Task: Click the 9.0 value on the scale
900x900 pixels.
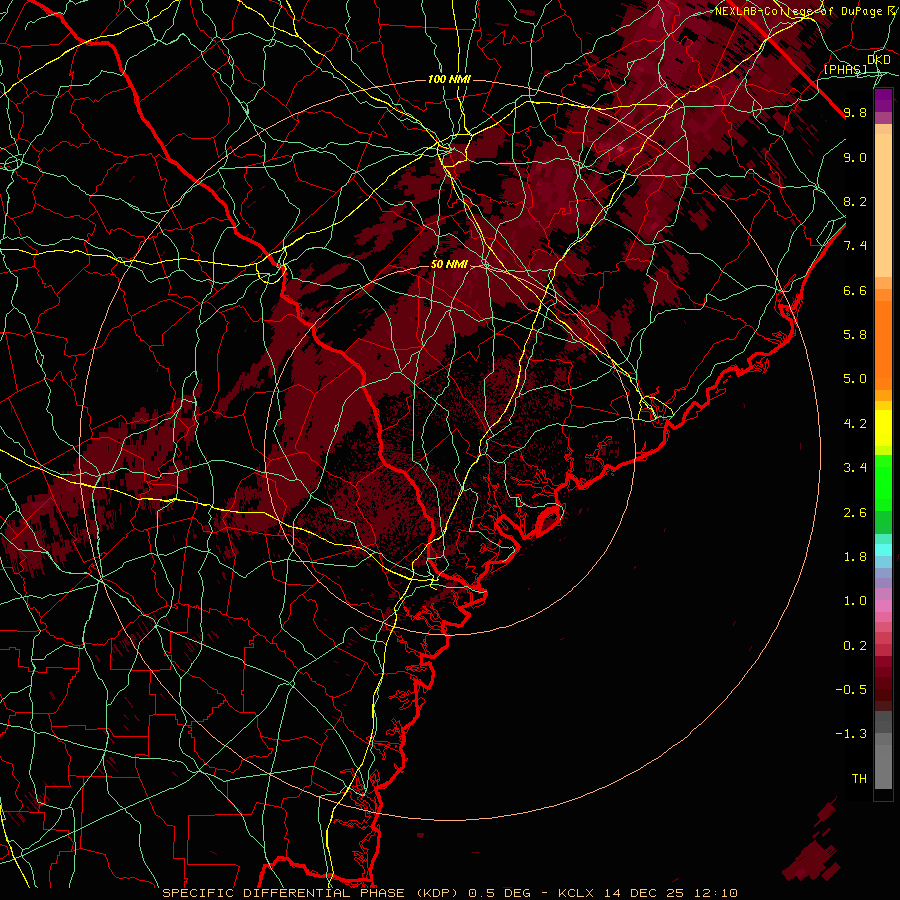Action: point(855,157)
